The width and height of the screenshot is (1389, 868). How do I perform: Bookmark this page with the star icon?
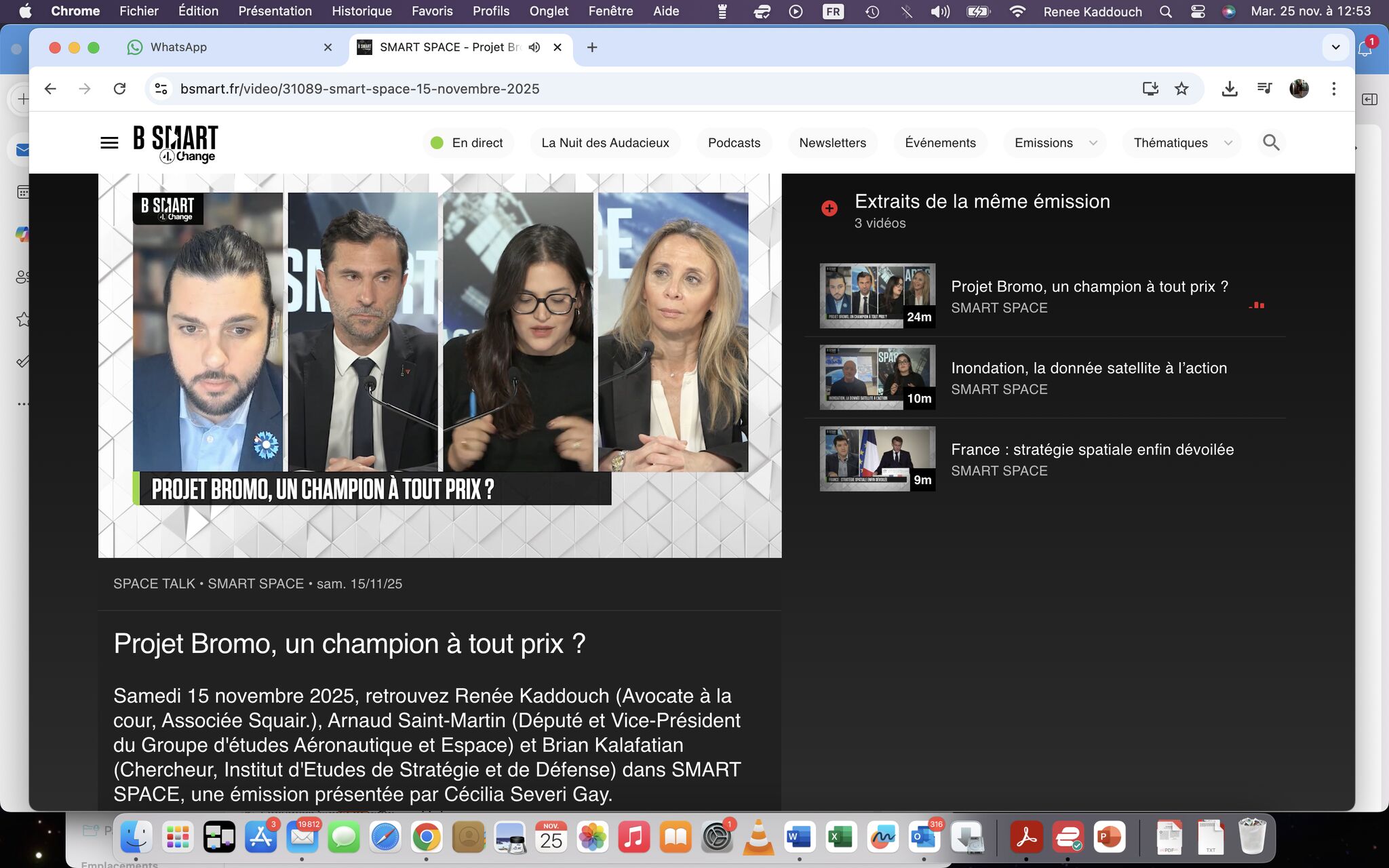coord(1181,89)
